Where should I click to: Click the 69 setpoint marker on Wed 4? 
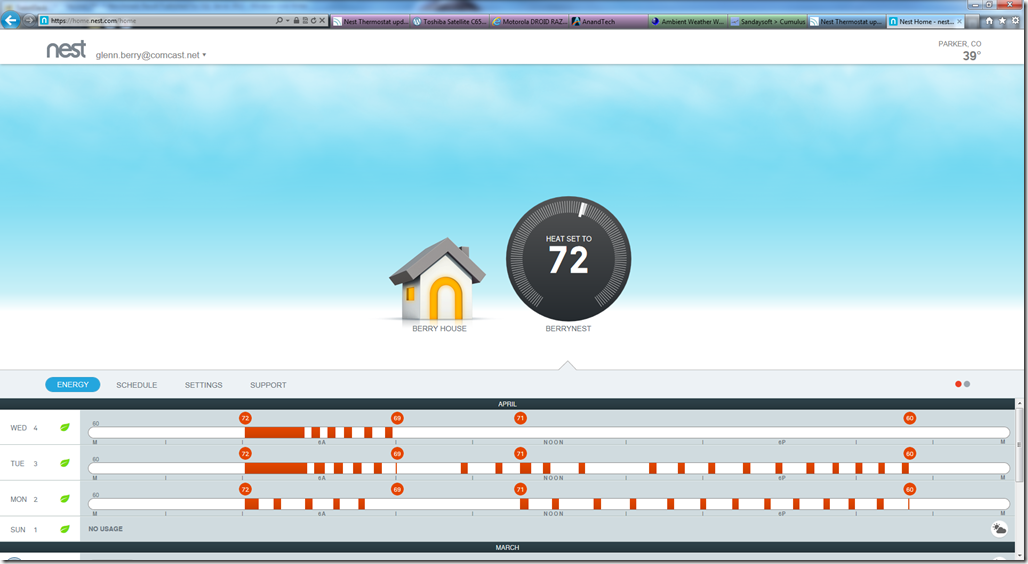pos(397,418)
